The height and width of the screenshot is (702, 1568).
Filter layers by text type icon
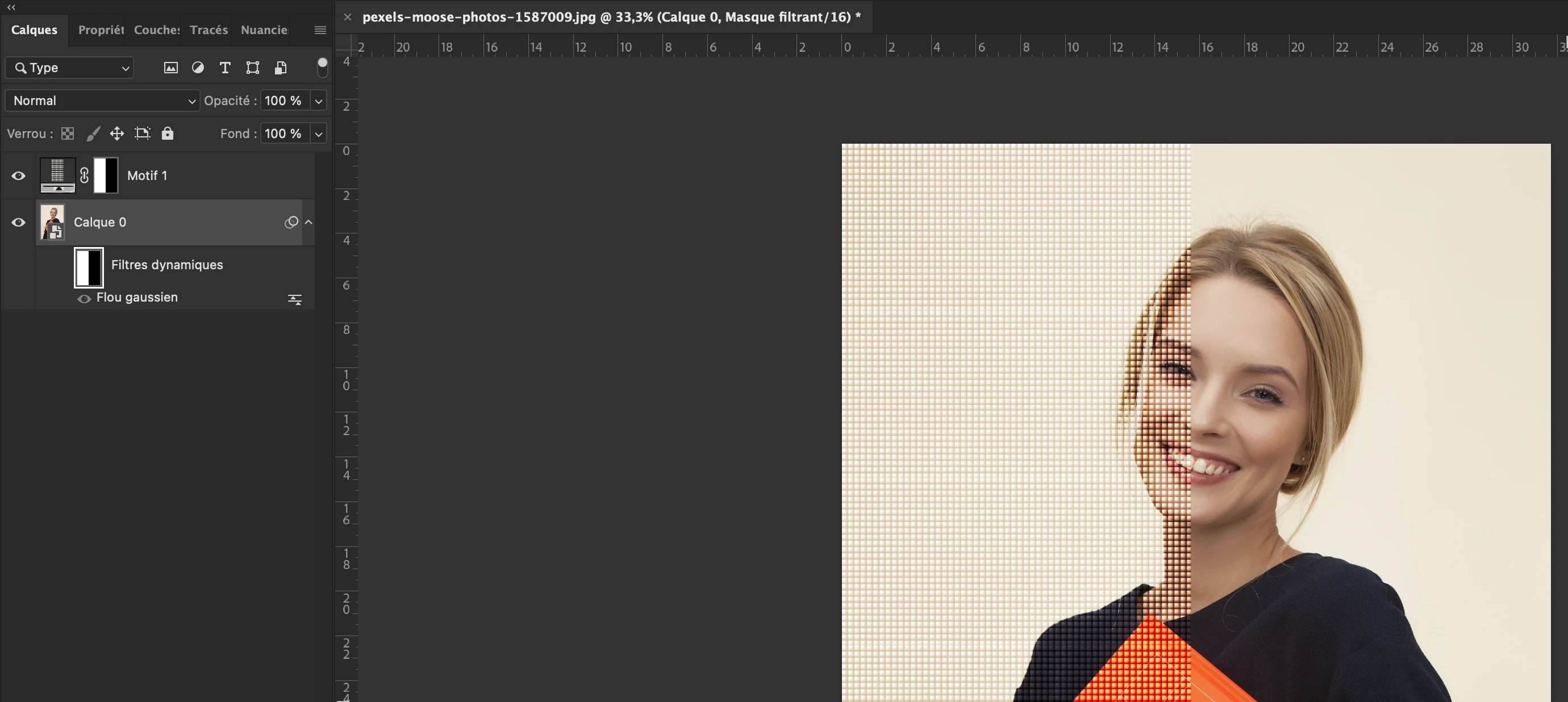tap(224, 68)
